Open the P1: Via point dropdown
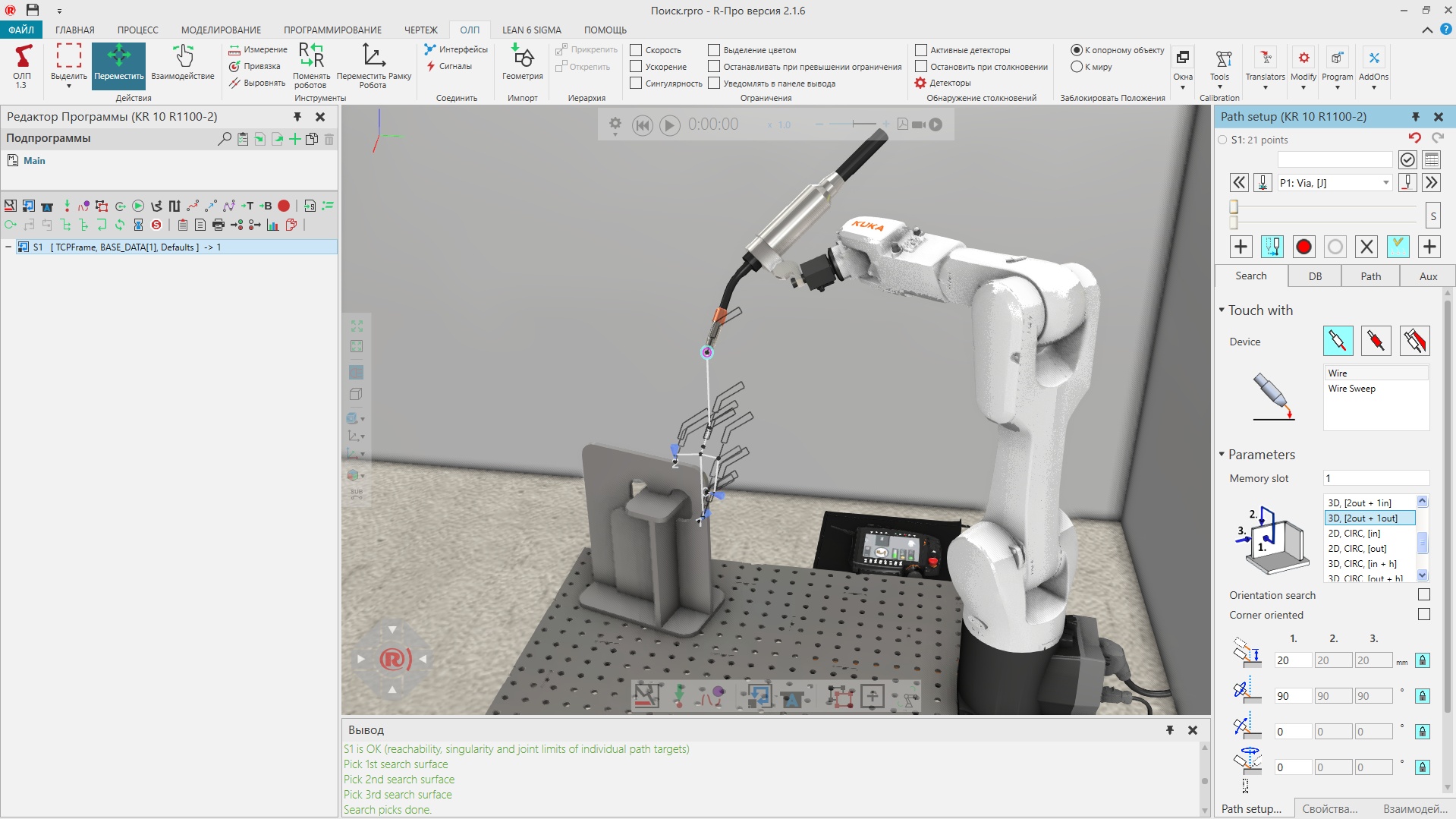Image resolution: width=1456 pixels, height=819 pixels. (1385, 183)
